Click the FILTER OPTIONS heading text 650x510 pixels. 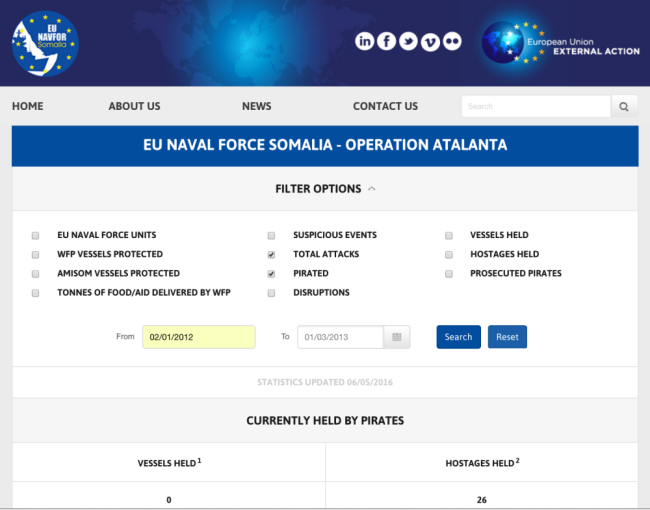[x=318, y=189]
